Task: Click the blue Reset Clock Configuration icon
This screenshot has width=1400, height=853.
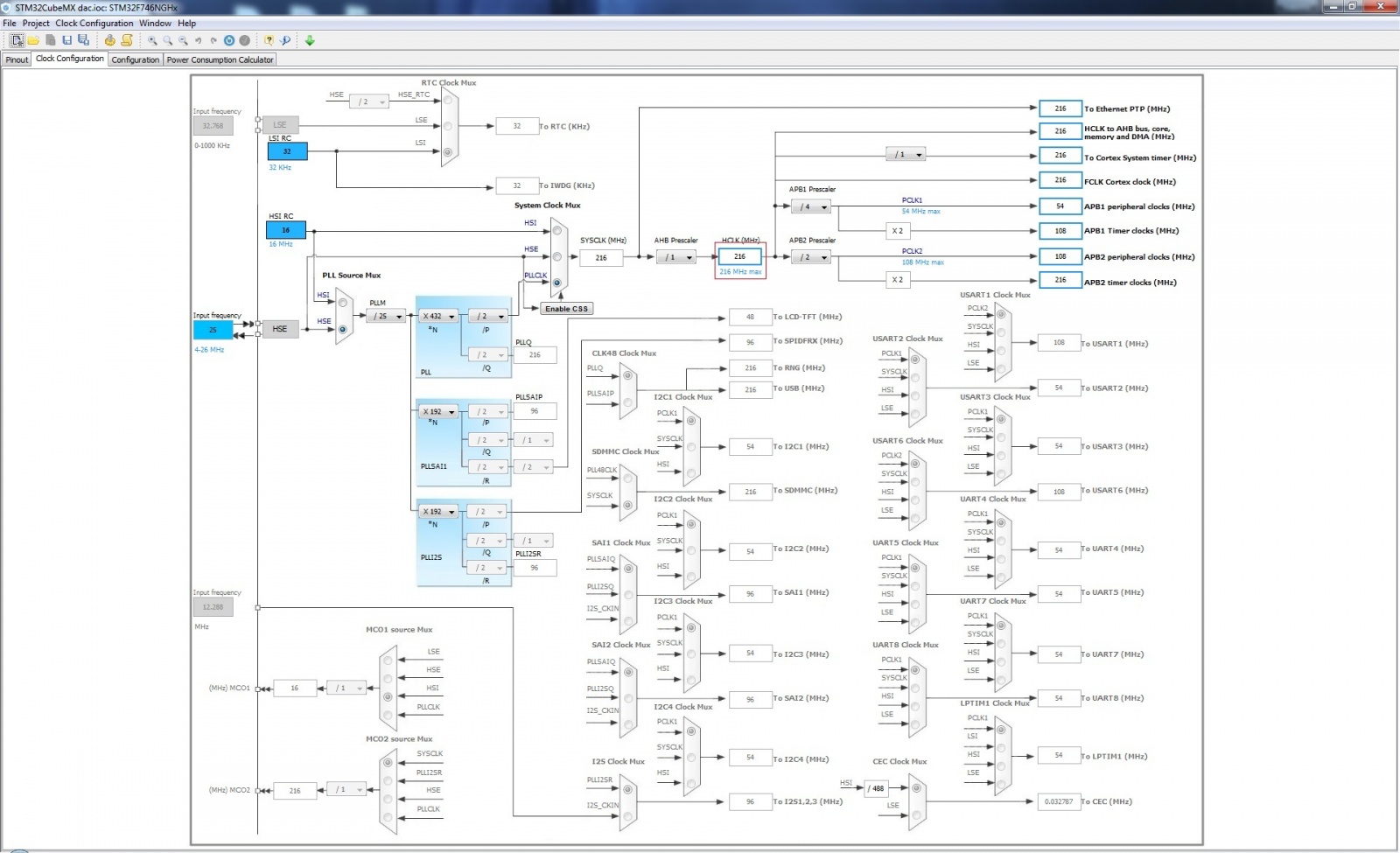Action: 229,40
